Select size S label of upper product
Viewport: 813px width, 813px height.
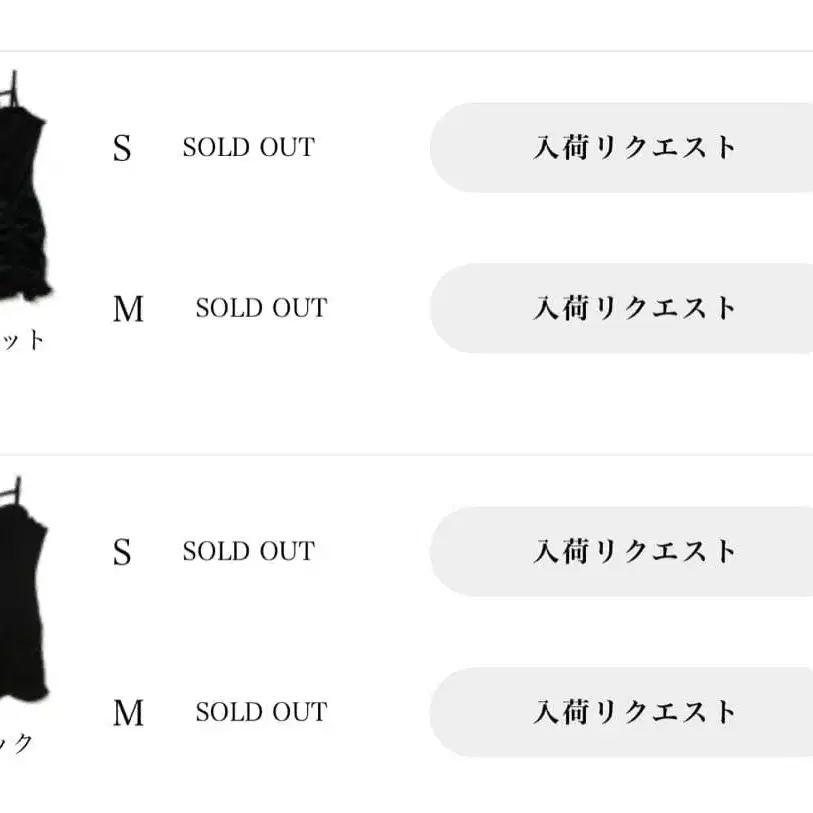(x=122, y=149)
